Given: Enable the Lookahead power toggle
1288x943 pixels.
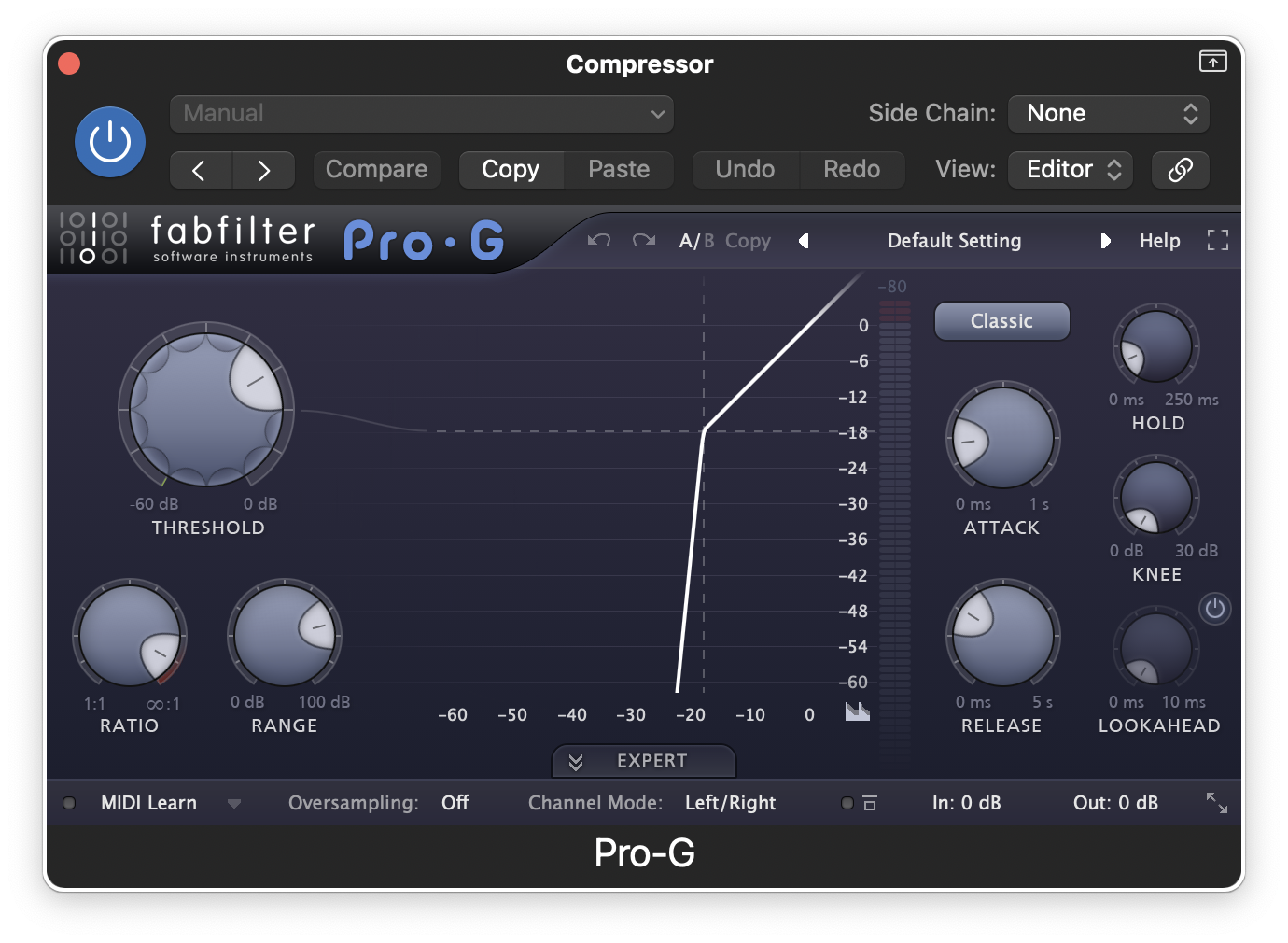Looking at the screenshot, I should pyautogui.click(x=1214, y=609).
